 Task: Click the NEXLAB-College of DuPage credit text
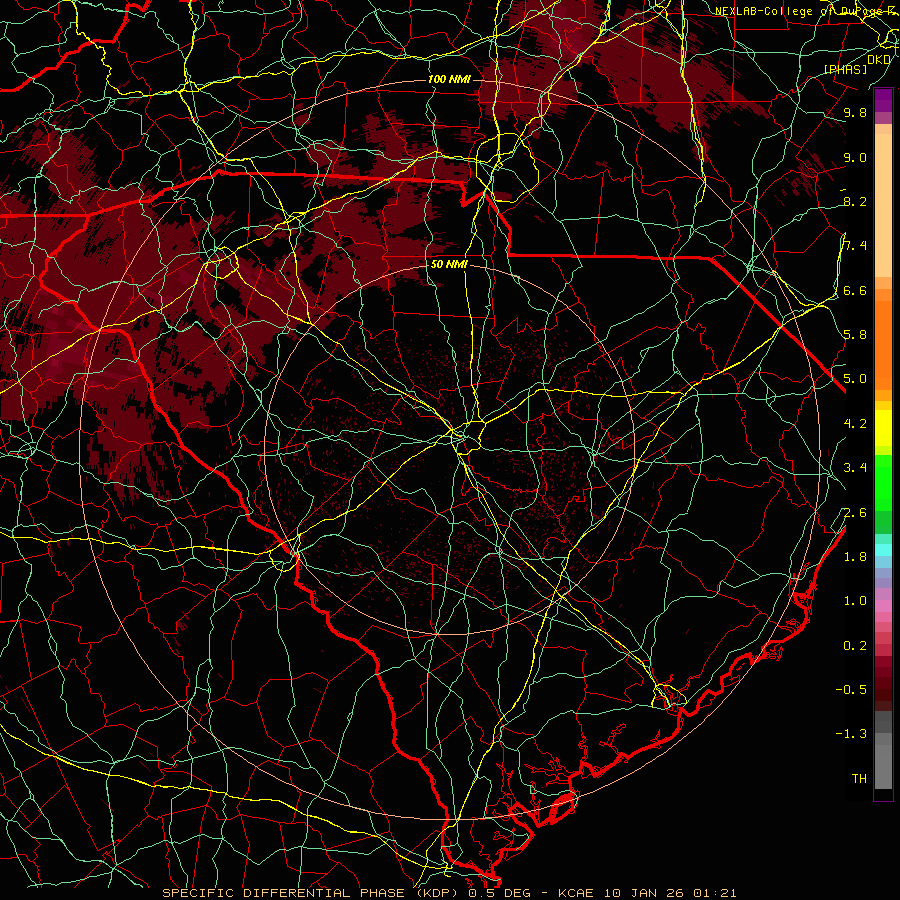pos(806,11)
